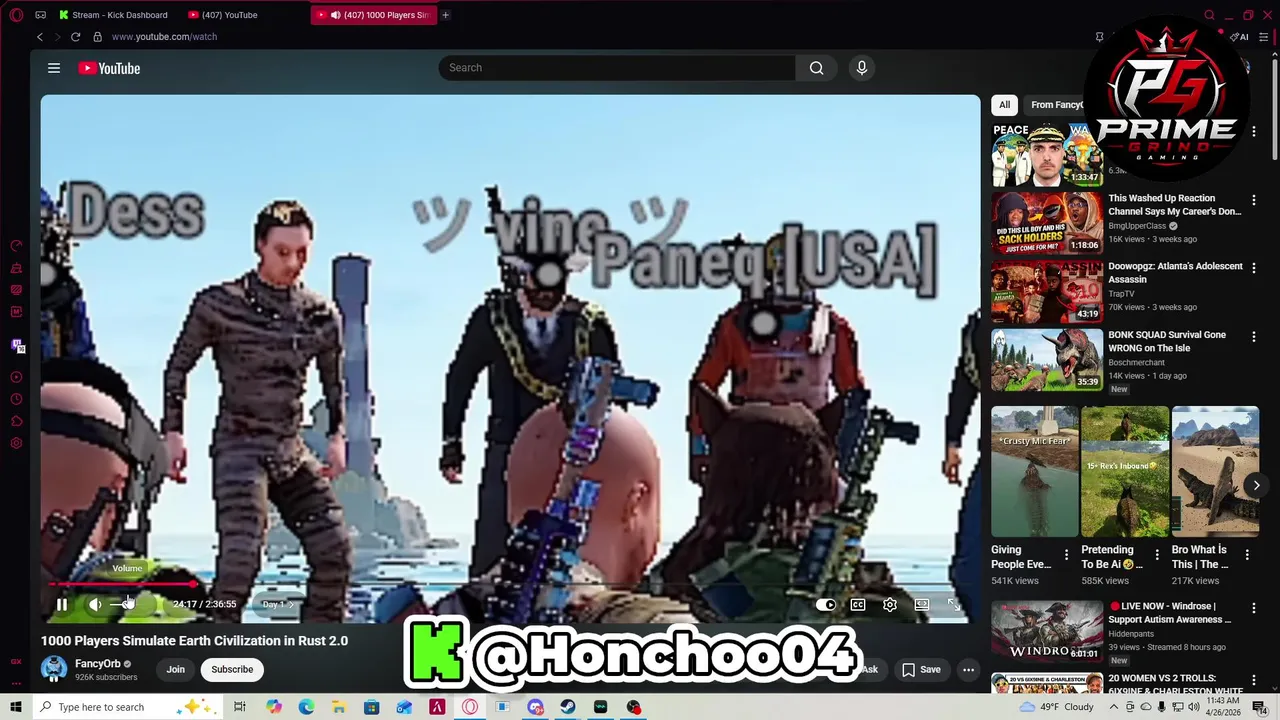Open Opera GX icon on taskbar
The image size is (1280, 720).
click(x=470, y=707)
